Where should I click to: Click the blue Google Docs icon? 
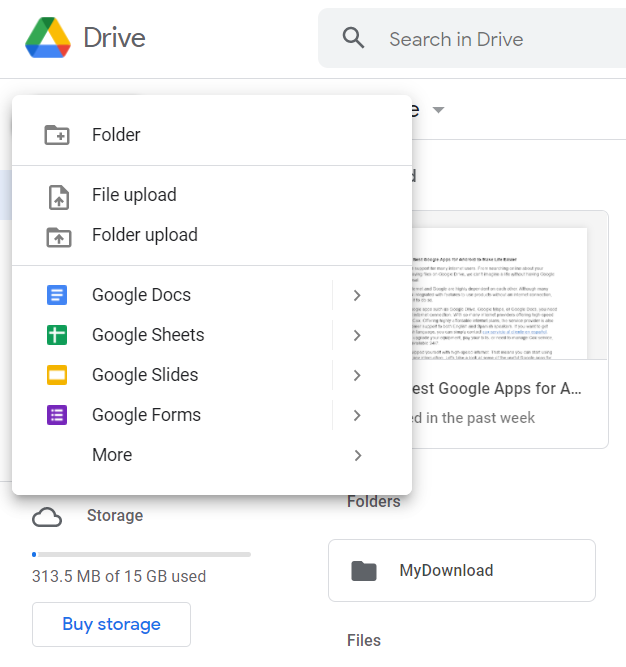click(x=57, y=295)
